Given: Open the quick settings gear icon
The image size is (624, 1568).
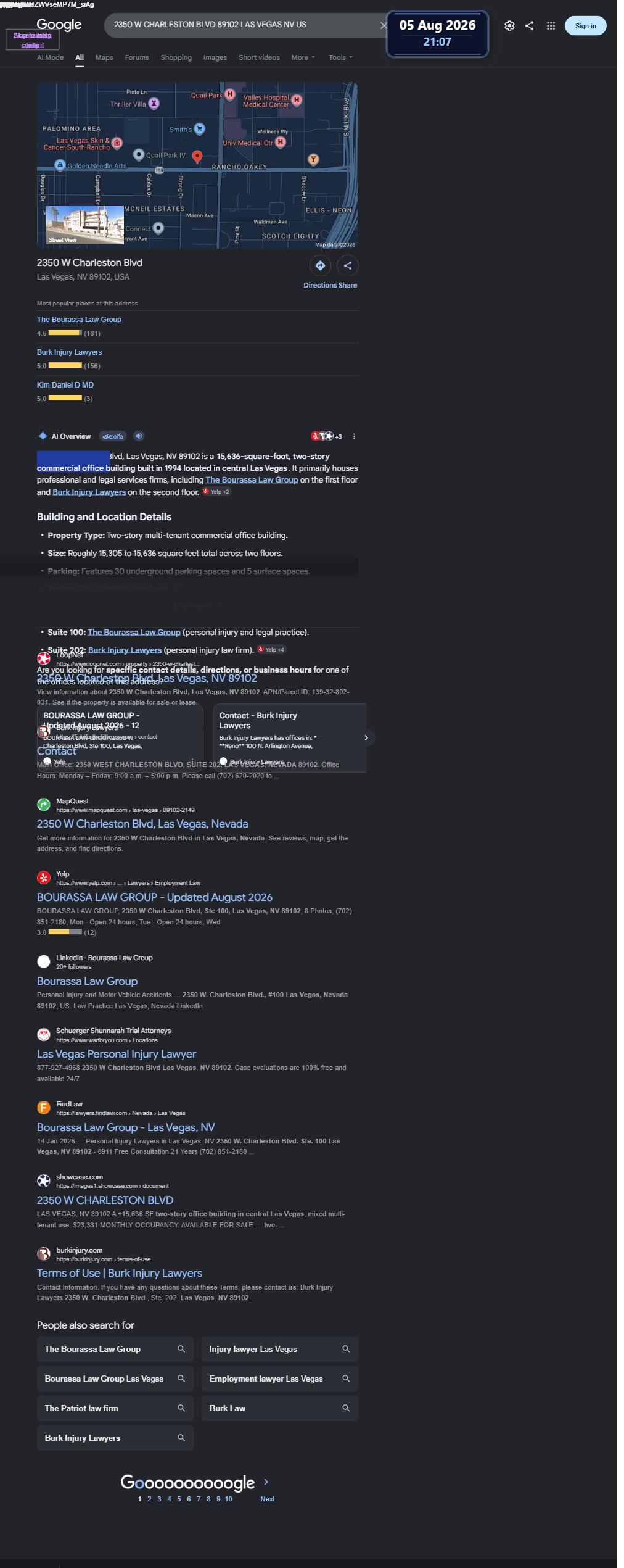Looking at the screenshot, I should tap(509, 26).
